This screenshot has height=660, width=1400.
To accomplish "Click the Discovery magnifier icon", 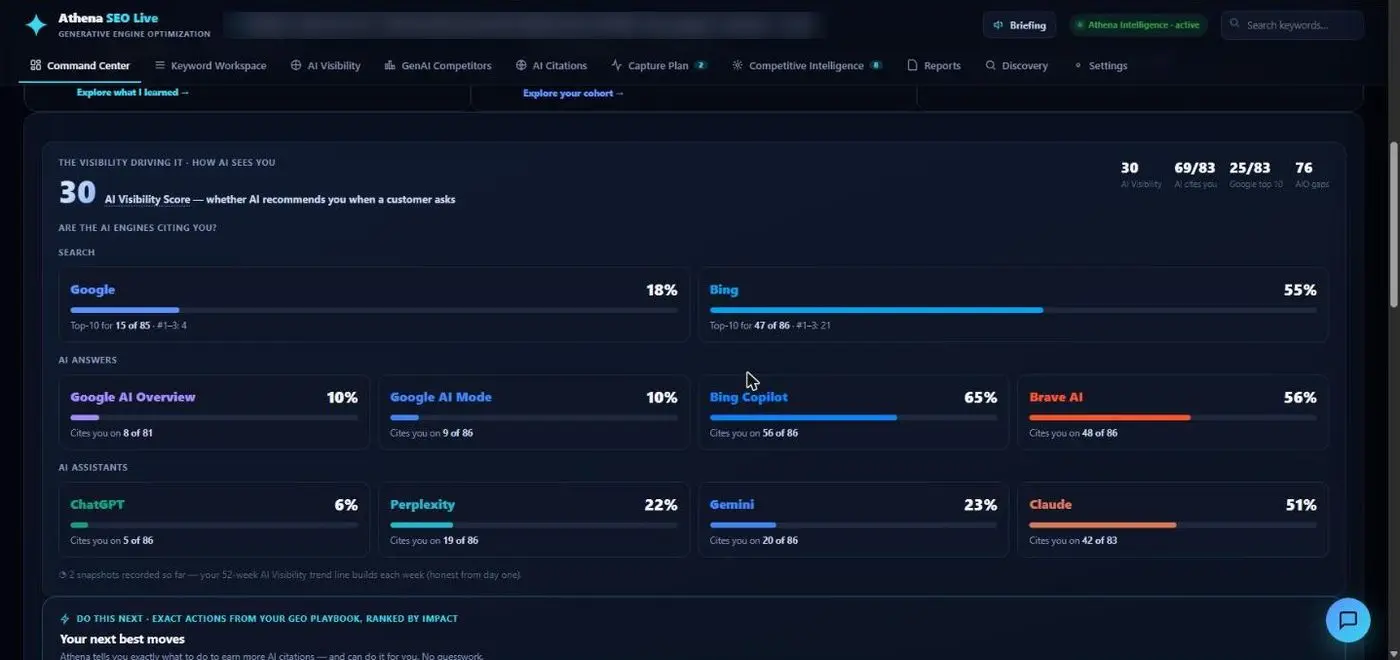I will 990,65.
